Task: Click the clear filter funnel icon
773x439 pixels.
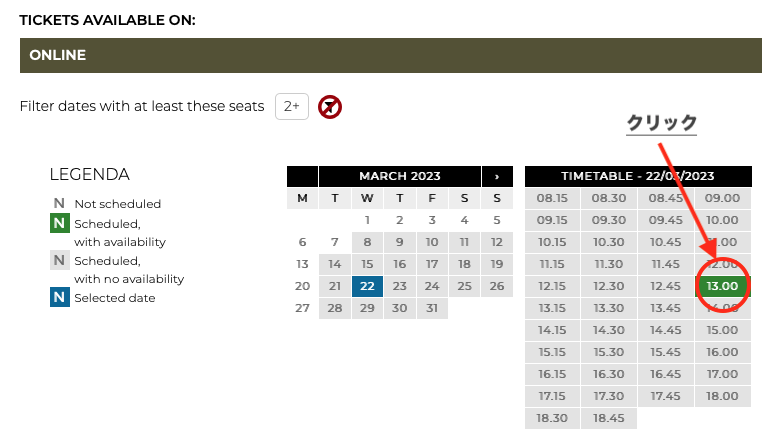Action: (x=330, y=106)
